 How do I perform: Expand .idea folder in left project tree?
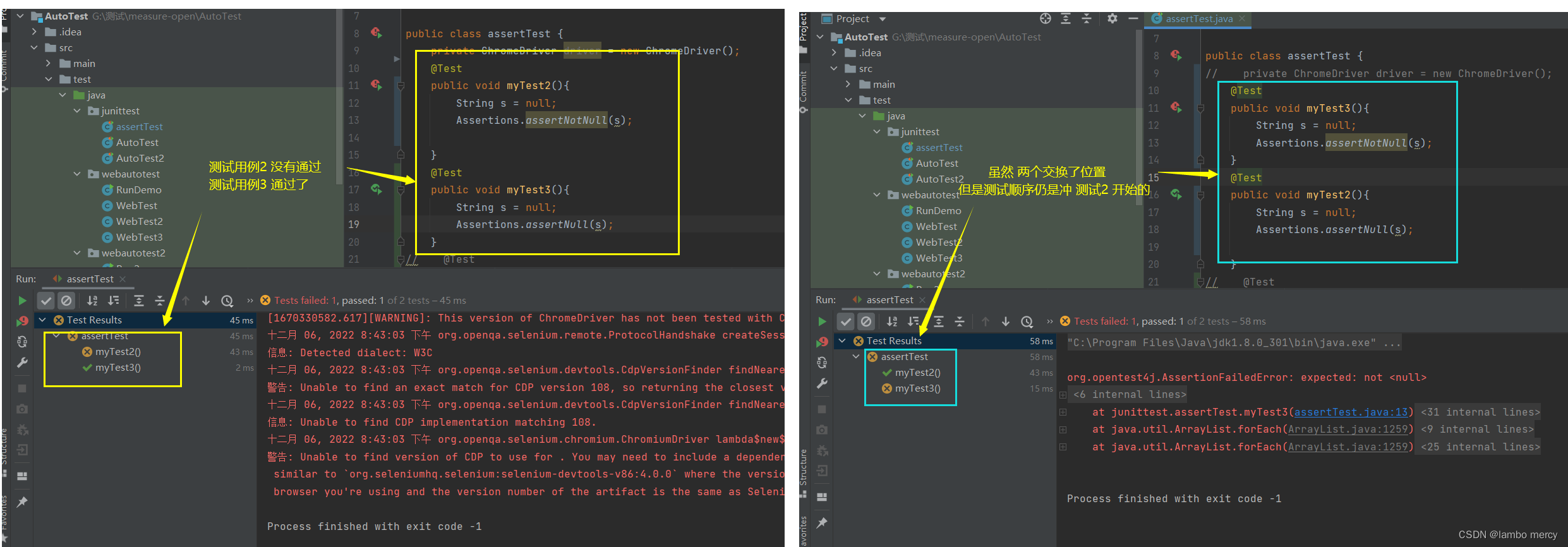(34, 32)
